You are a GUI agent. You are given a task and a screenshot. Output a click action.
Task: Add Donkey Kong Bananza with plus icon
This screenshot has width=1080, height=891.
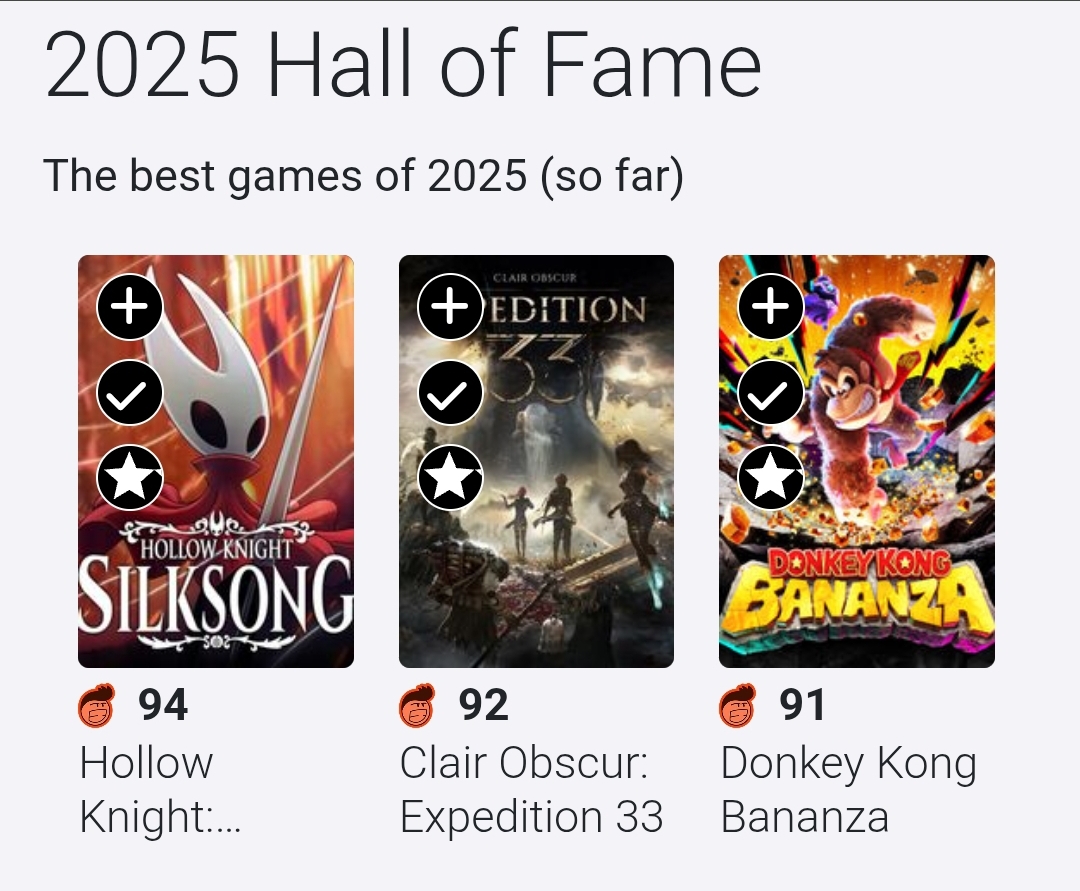pos(771,307)
